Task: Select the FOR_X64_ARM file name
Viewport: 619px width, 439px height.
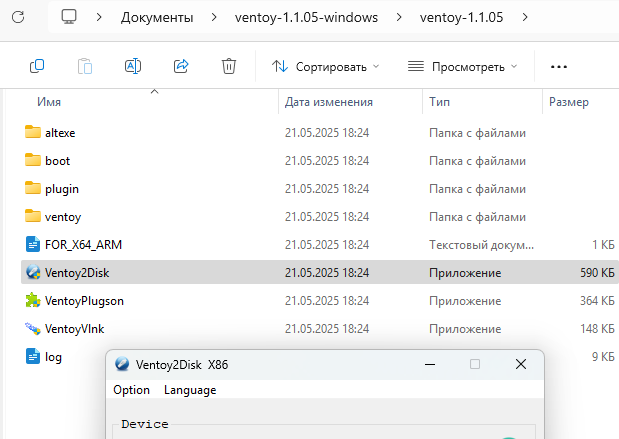Action: click(x=83, y=245)
